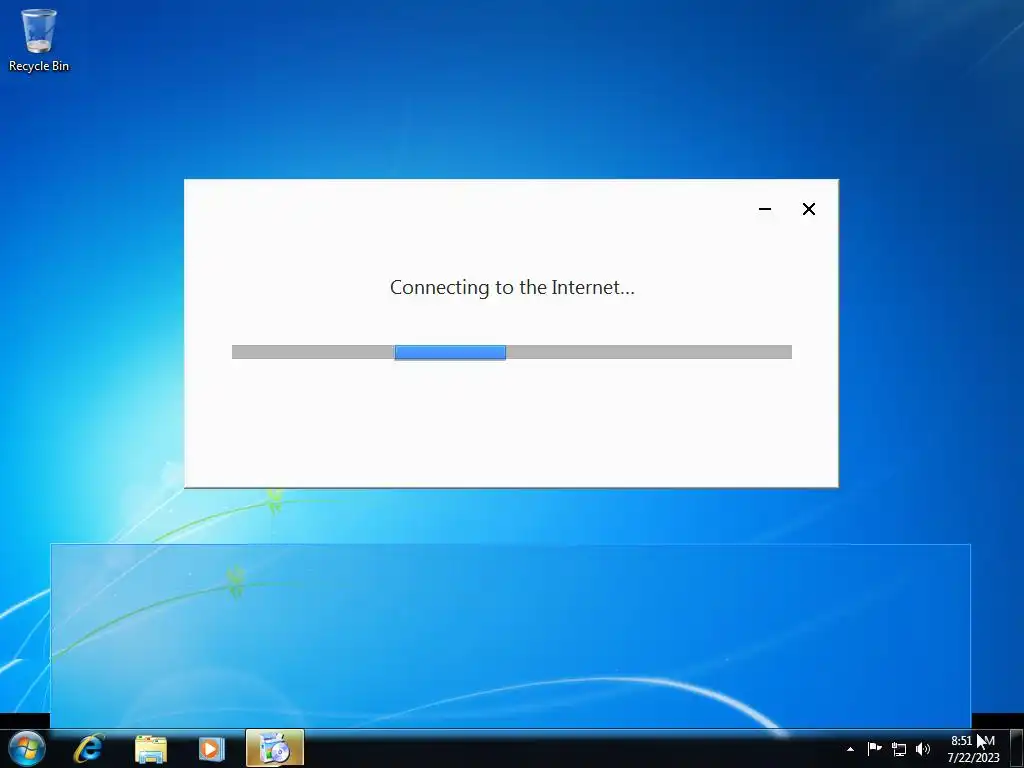This screenshot has height=768, width=1024.
Task: Click the 'Connecting to the Internet...' text
Action: tap(512, 287)
